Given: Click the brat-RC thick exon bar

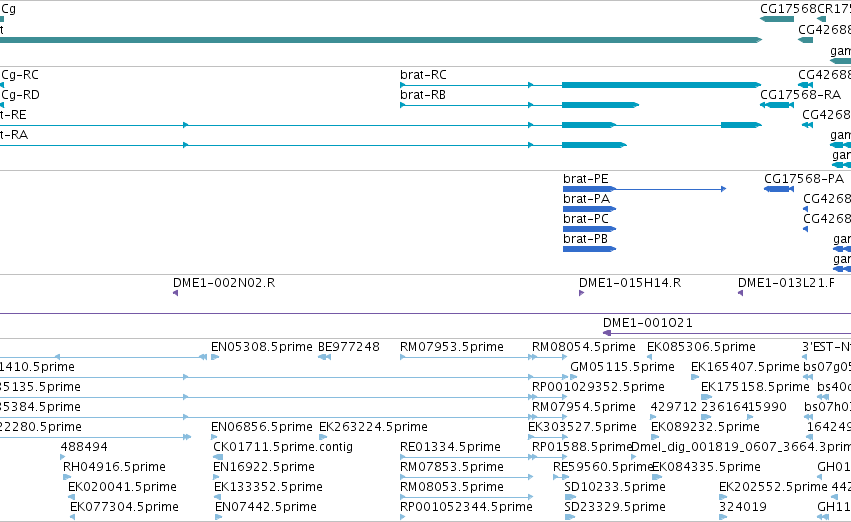Looking at the screenshot, I should pos(662,85).
